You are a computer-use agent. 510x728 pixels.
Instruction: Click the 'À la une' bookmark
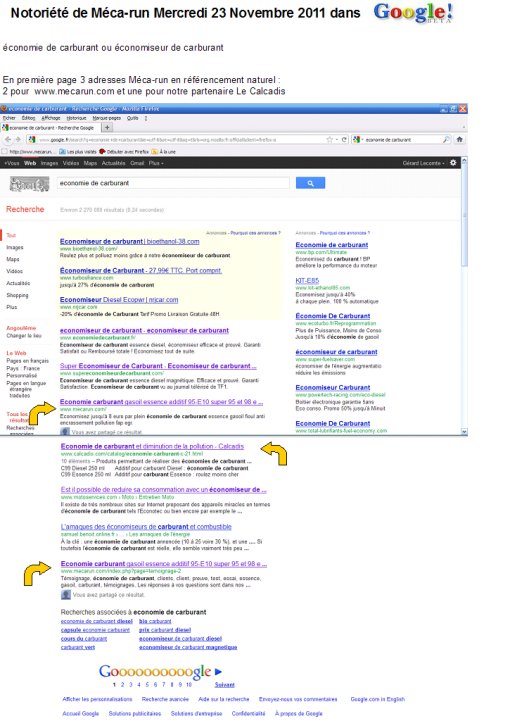163,151
